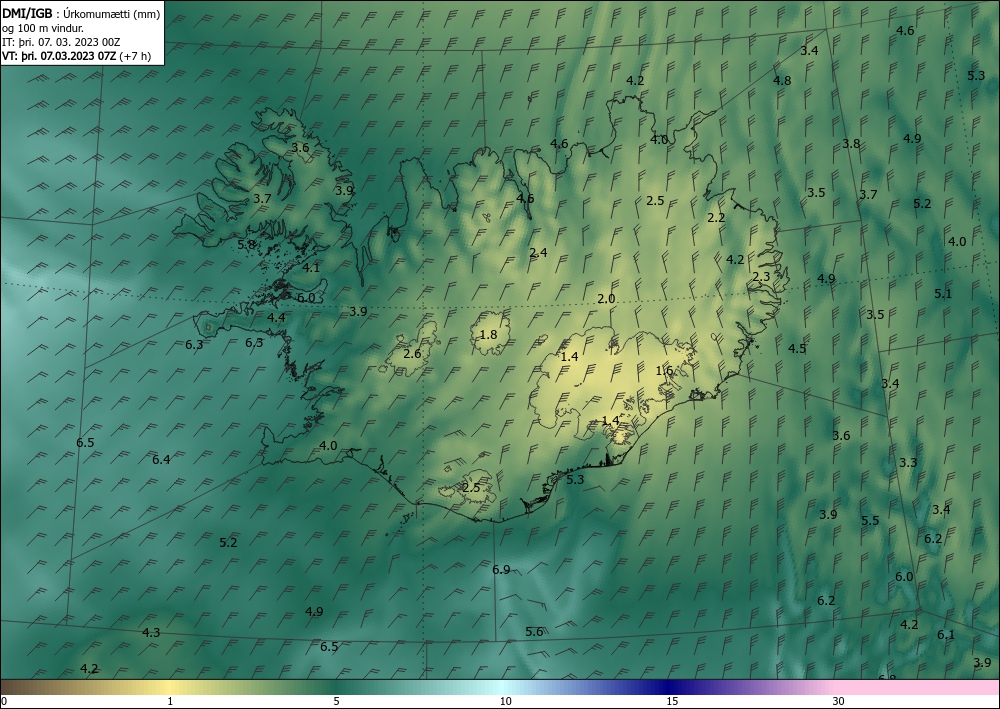1000x709 pixels.
Task: Click the 4.4 value label on the map
Action: pos(276,317)
